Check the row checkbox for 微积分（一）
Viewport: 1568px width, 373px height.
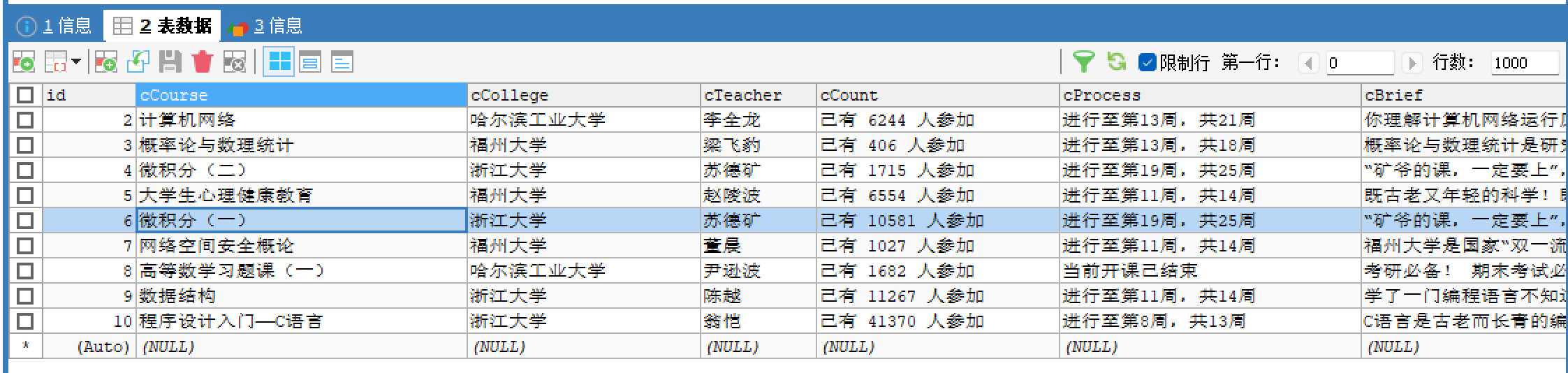click(x=25, y=221)
